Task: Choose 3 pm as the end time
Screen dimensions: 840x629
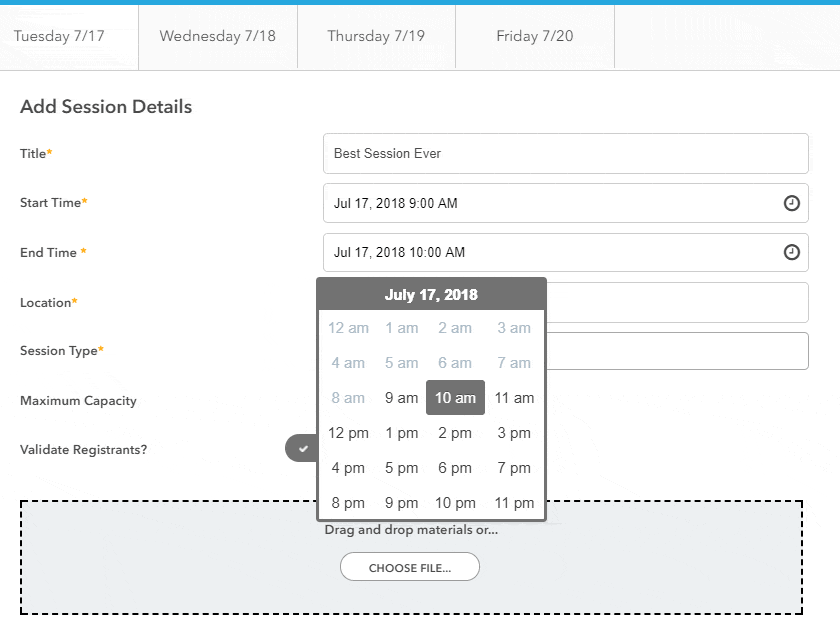Action: (513, 432)
